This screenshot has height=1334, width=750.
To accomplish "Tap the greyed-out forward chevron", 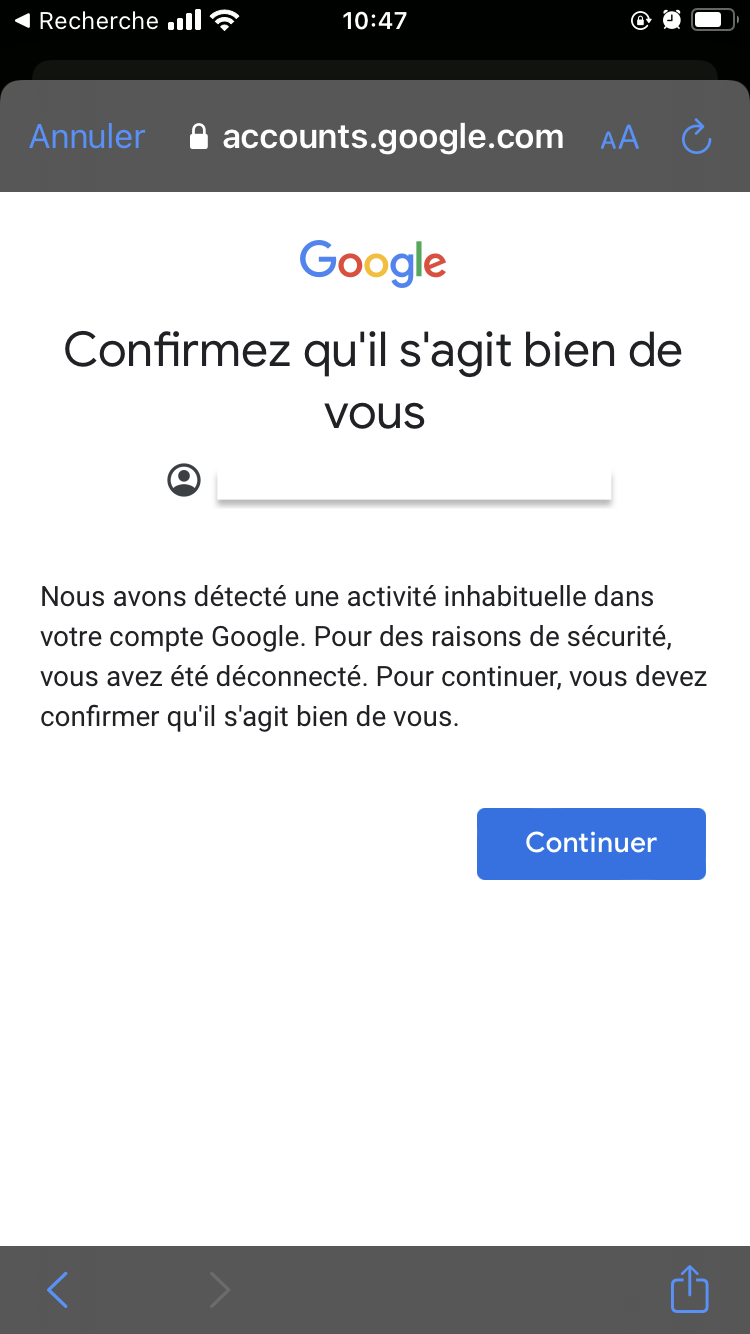I will [x=219, y=1290].
